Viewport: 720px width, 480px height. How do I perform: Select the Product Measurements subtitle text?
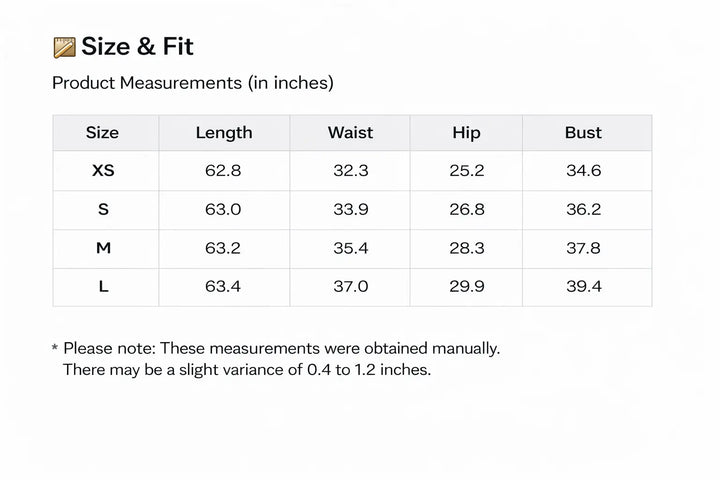[x=192, y=83]
